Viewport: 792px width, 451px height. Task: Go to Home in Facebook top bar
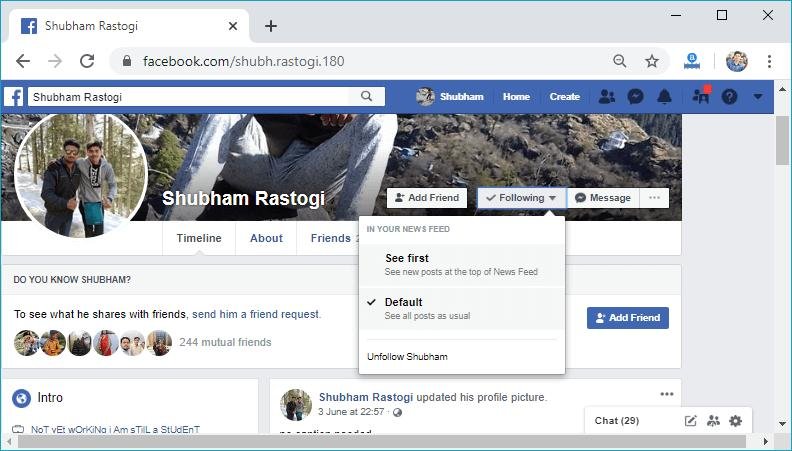[516, 96]
